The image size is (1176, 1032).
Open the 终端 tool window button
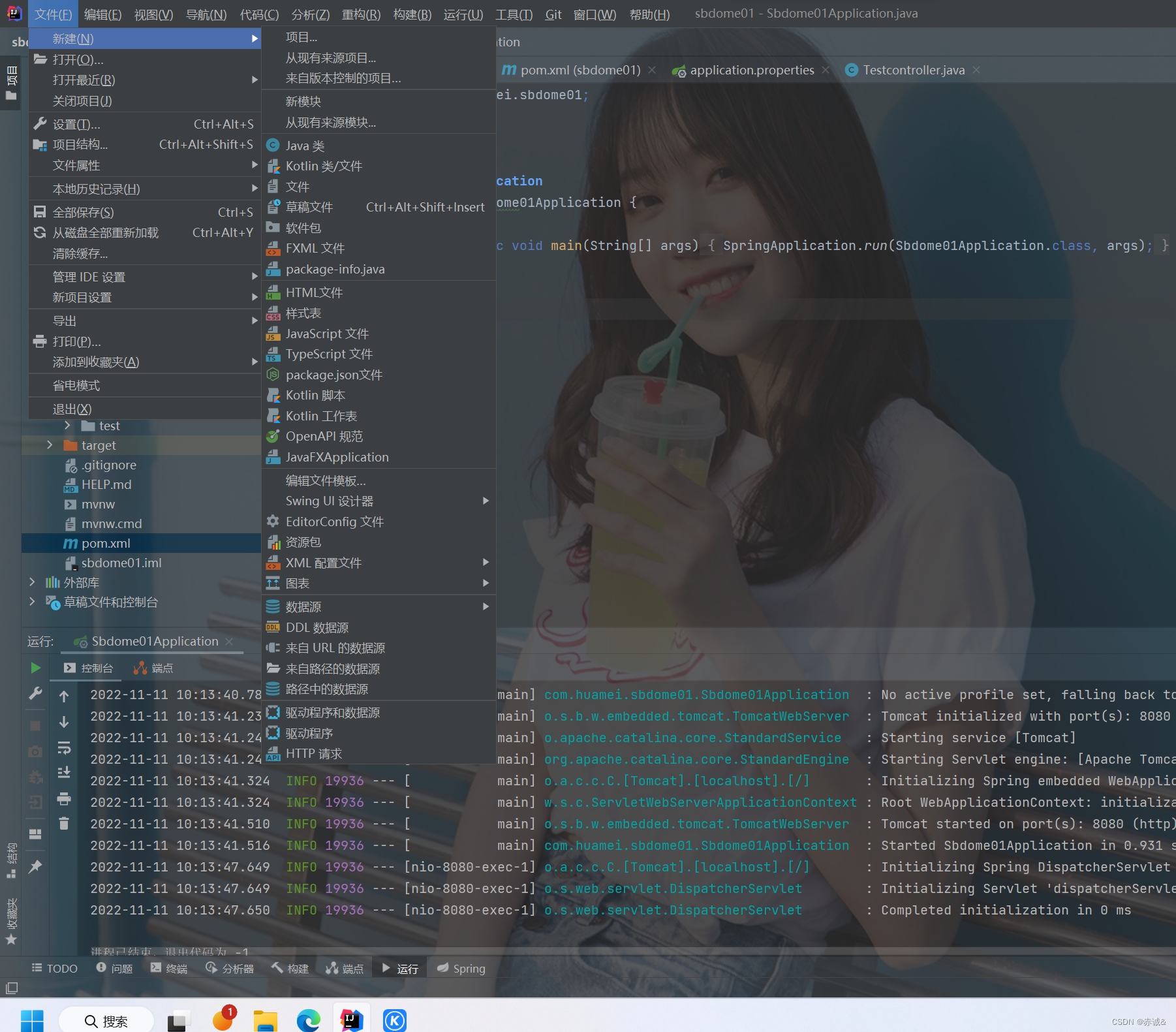168,968
